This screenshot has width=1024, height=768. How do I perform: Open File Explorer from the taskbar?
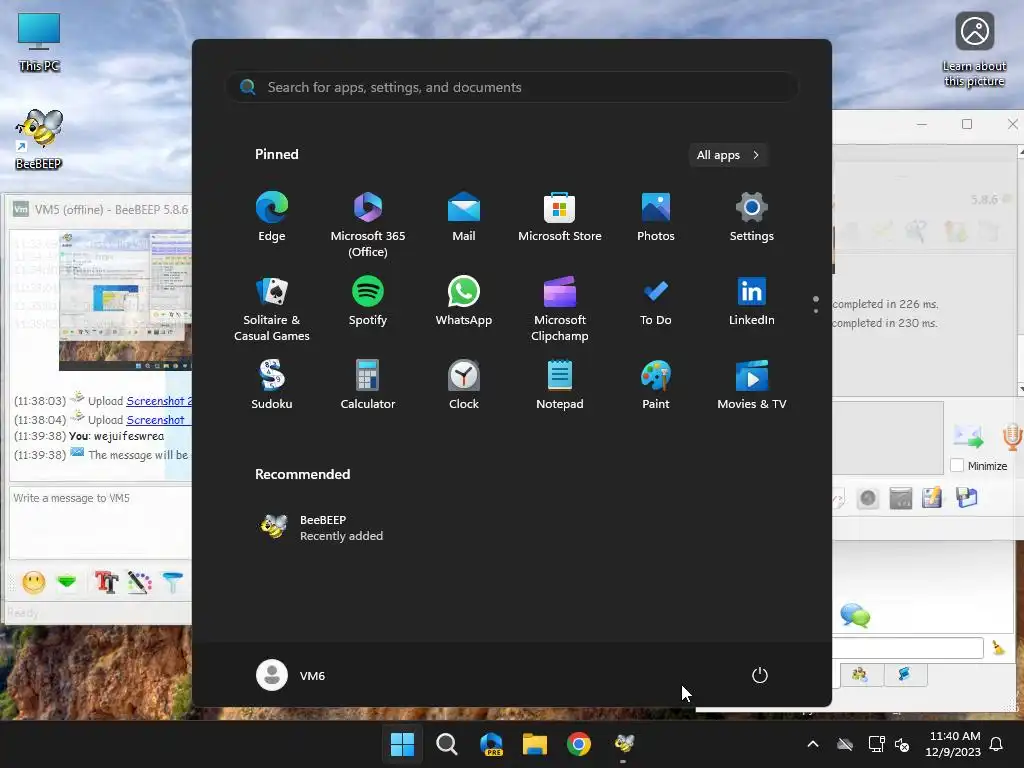(535, 744)
